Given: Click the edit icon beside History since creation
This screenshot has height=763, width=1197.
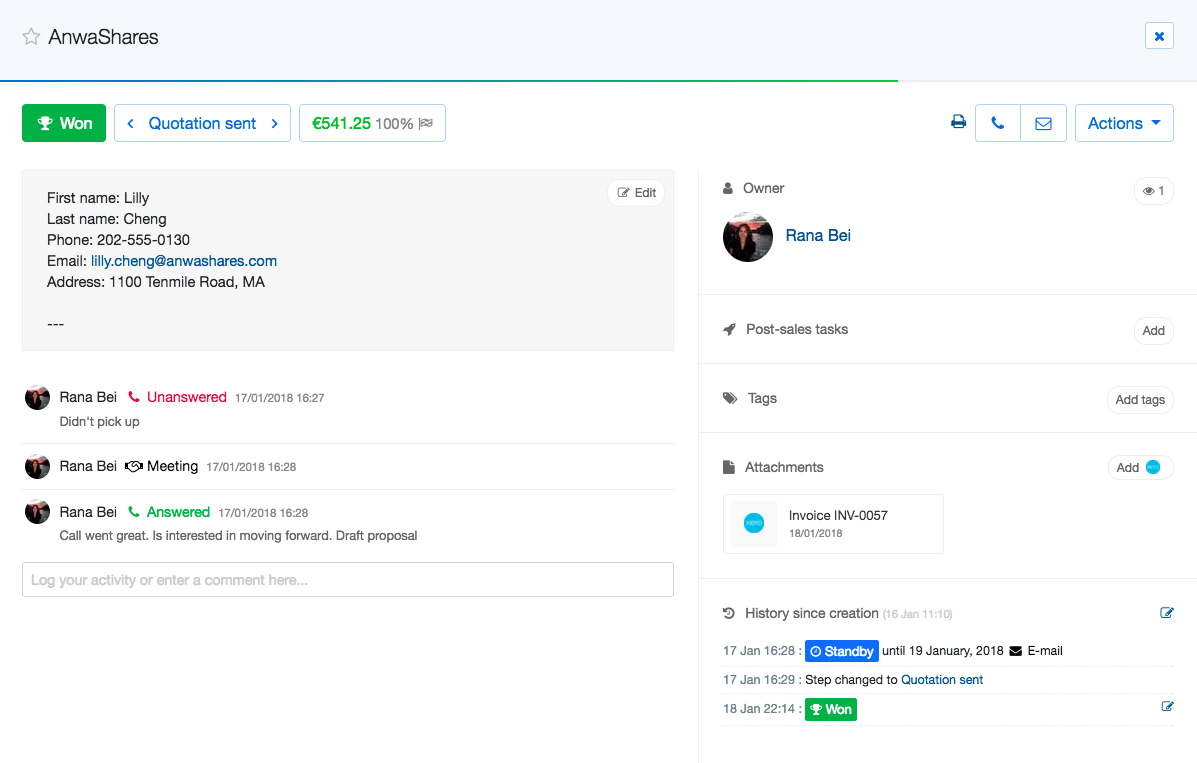Looking at the screenshot, I should coord(1166,613).
